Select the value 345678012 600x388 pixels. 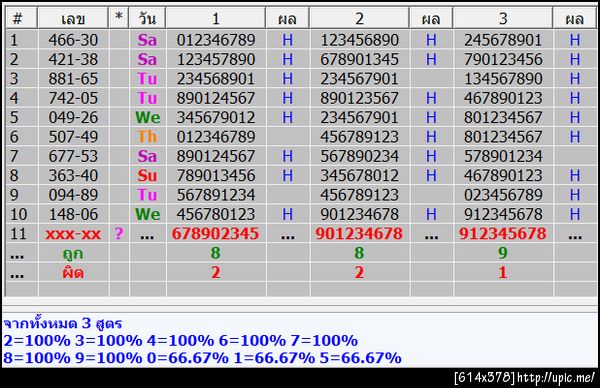point(359,176)
